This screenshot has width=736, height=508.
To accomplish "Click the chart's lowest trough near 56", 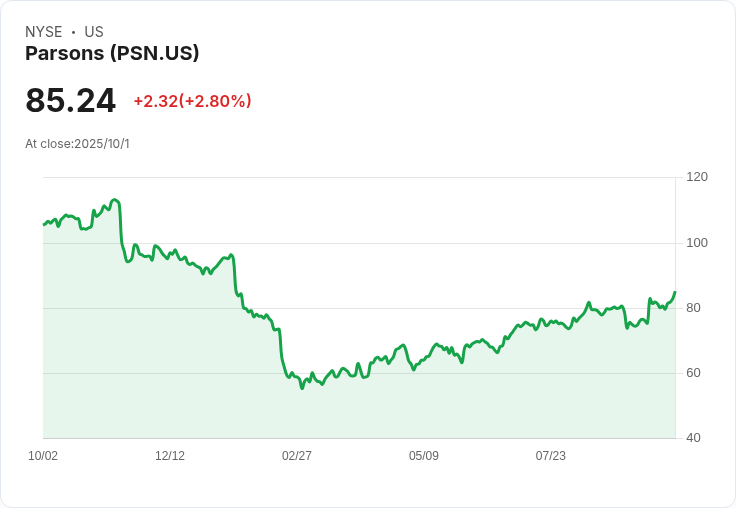I will point(302,388).
